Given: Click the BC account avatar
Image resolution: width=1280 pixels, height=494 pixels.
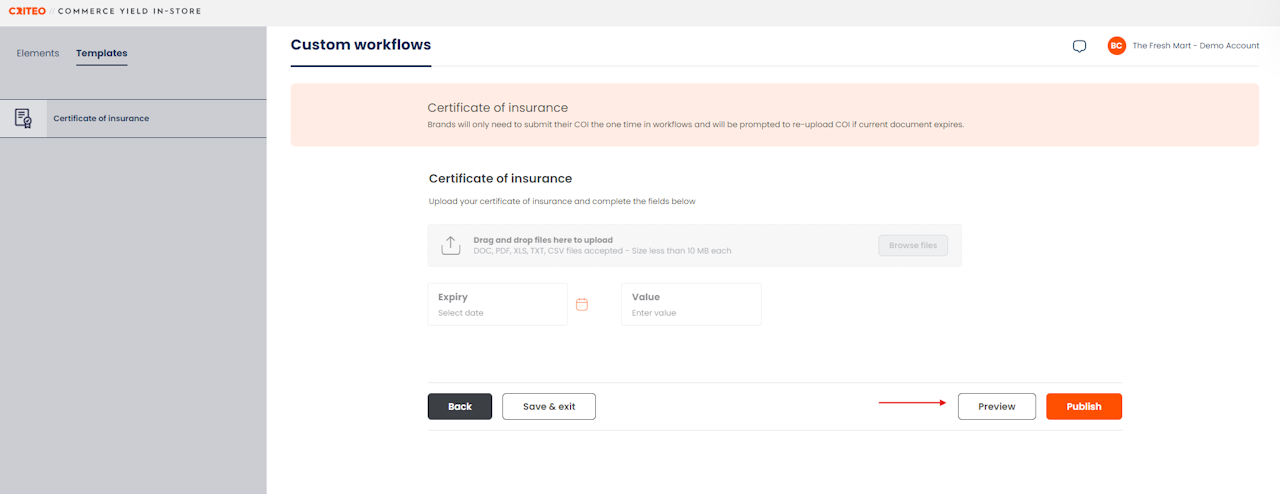Looking at the screenshot, I should click(1116, 46).
